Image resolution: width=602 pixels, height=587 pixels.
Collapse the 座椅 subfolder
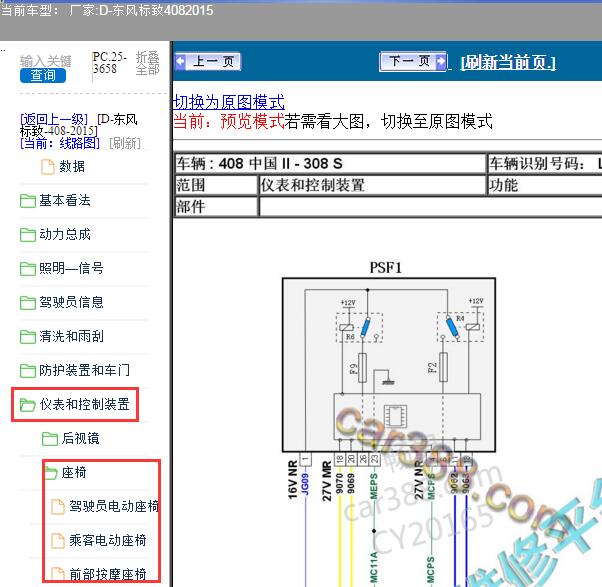coord(74,472)
